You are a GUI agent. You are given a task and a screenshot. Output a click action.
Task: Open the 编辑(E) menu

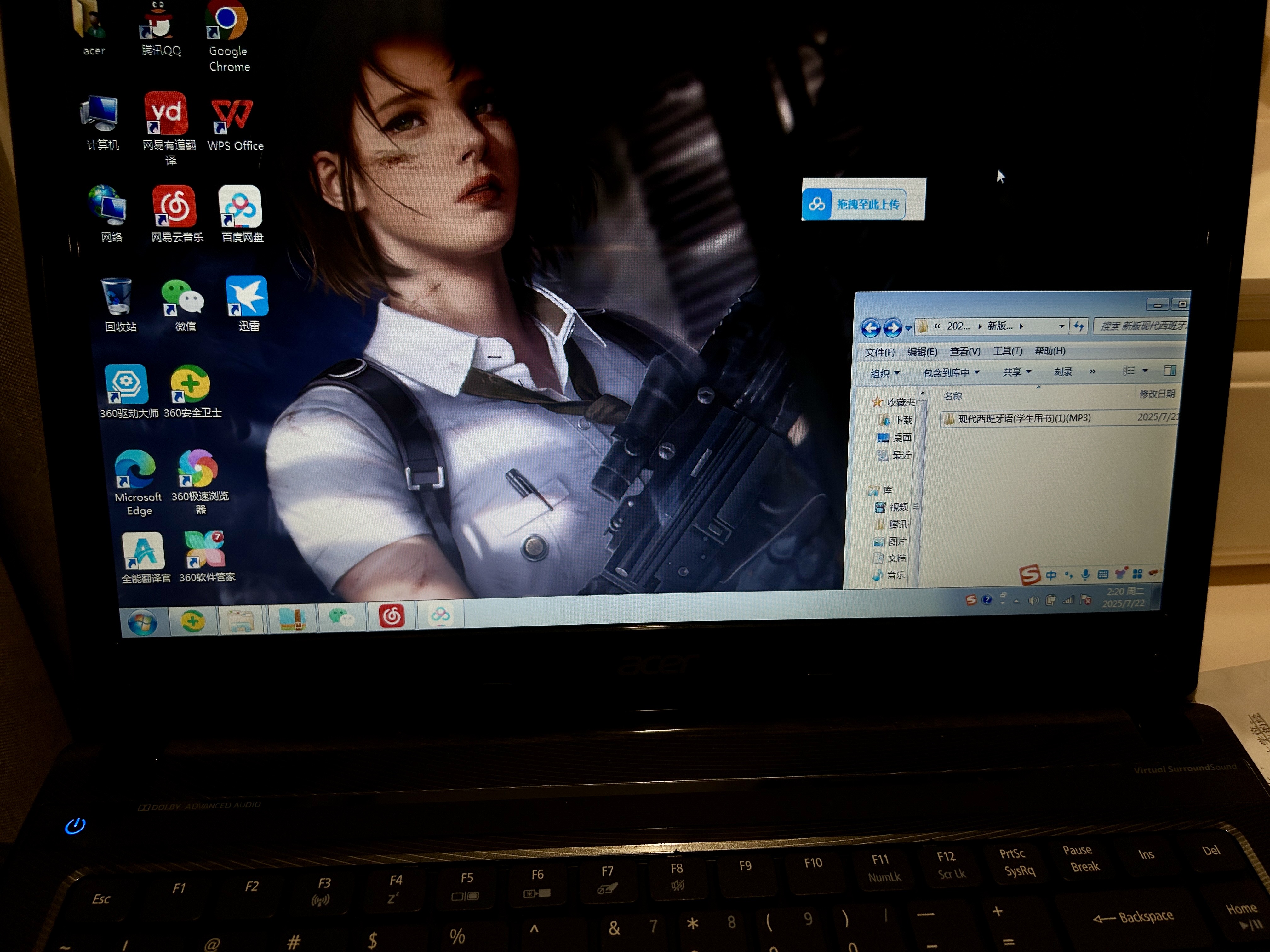(922, 351)
